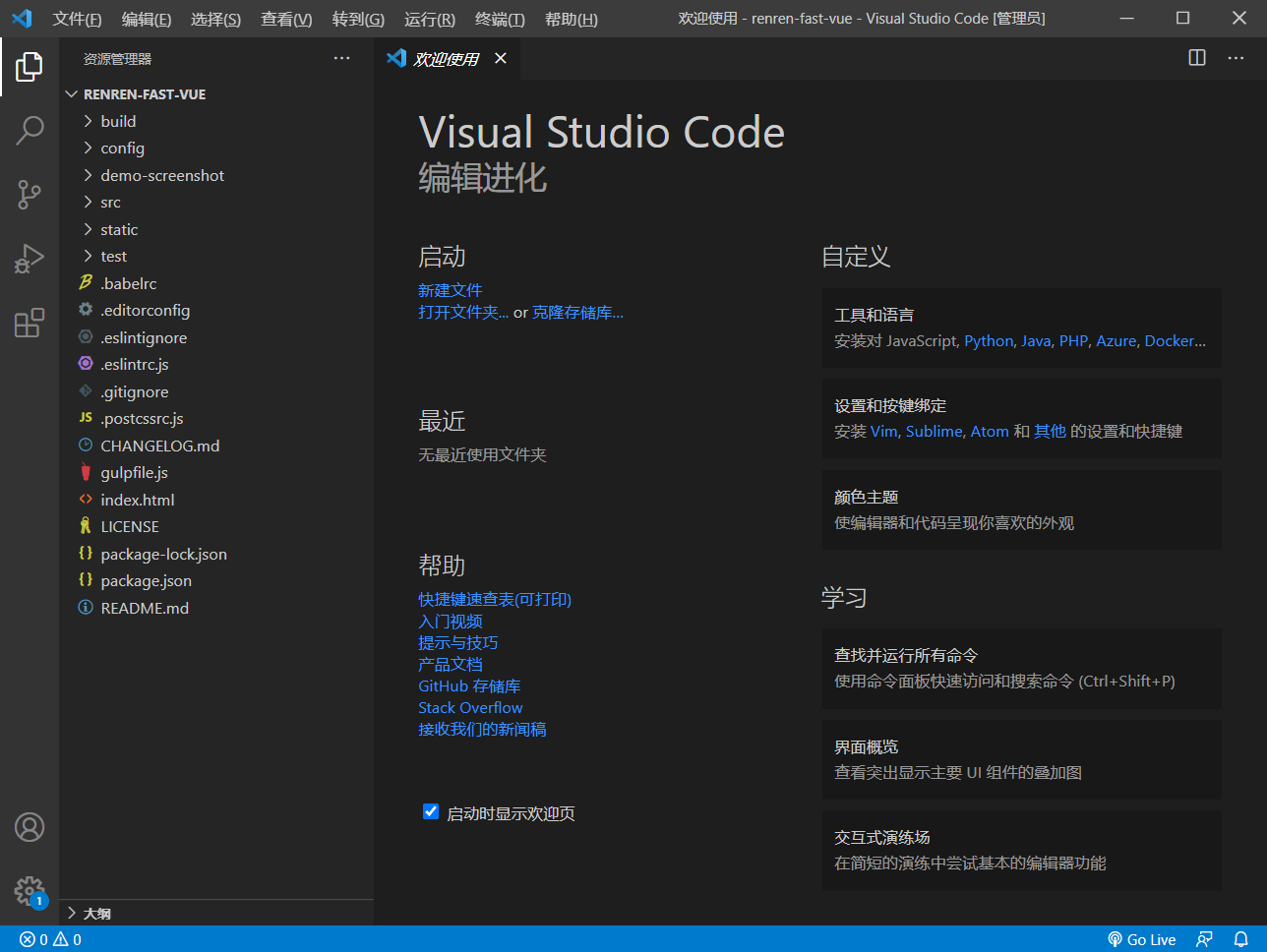Image resolution: width=1267 pixels, height=952 pixels.
Task: Open explorer panel more actions ellipsis
Action: (341, 58)
